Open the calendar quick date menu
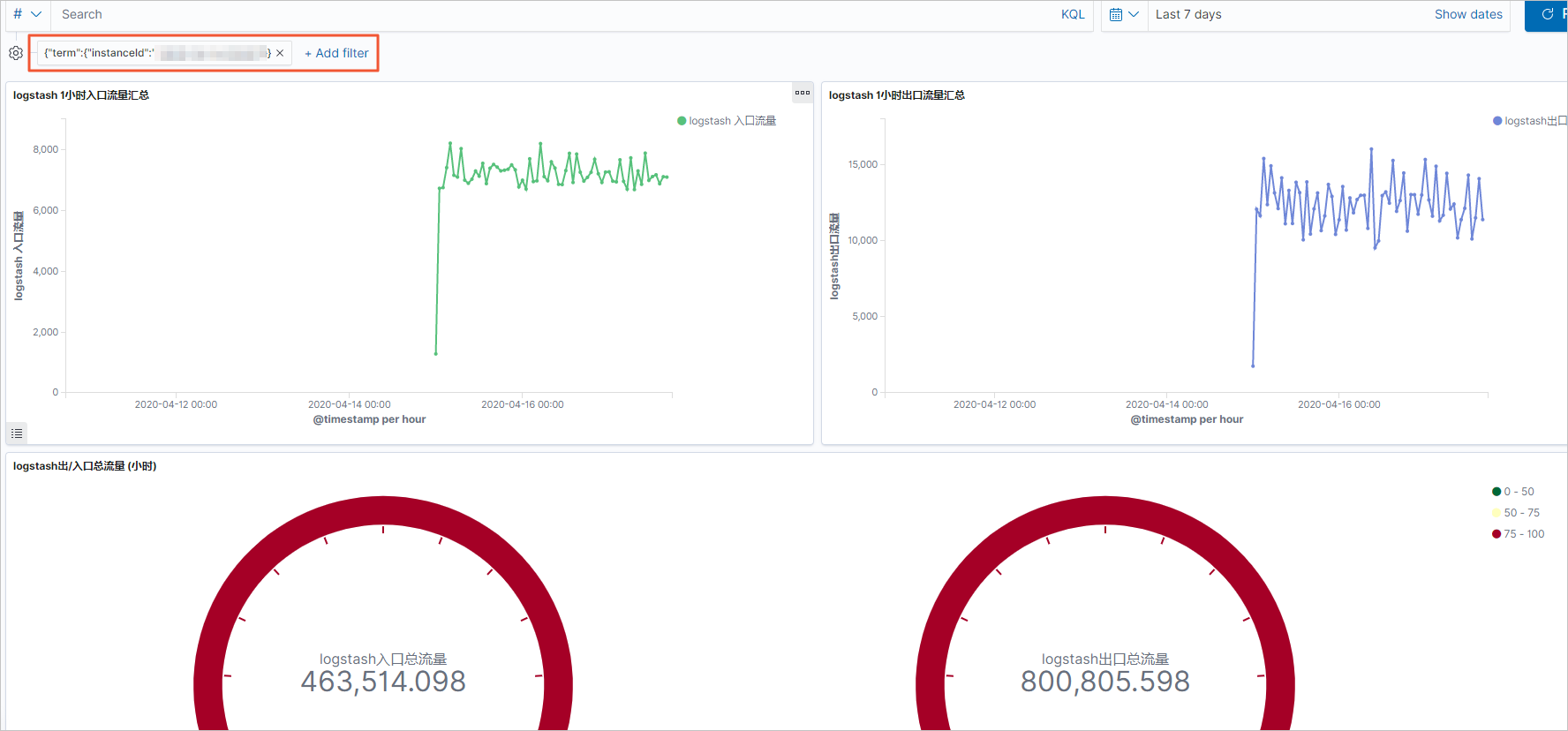1568x731 pixels. (1124, 14)
